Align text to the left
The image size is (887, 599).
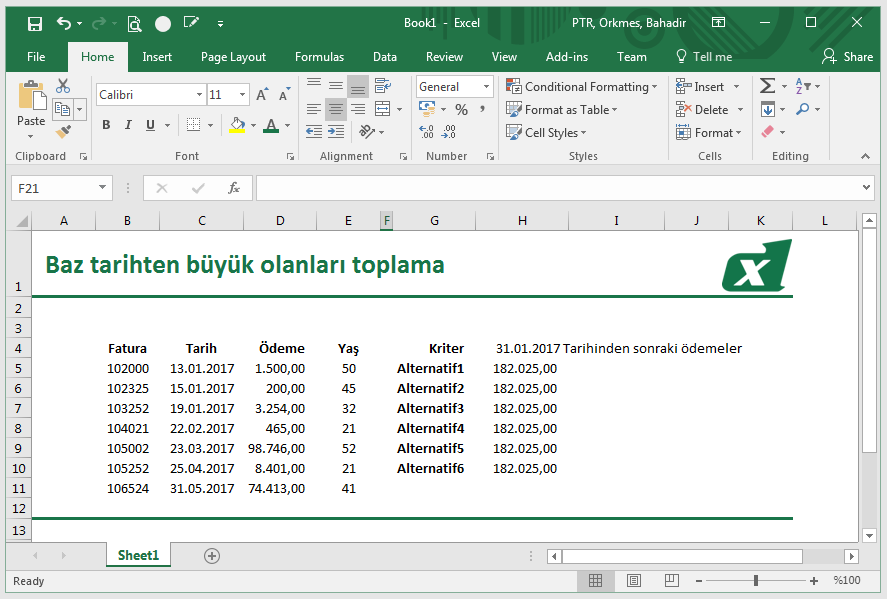click(x=314, y=109)
